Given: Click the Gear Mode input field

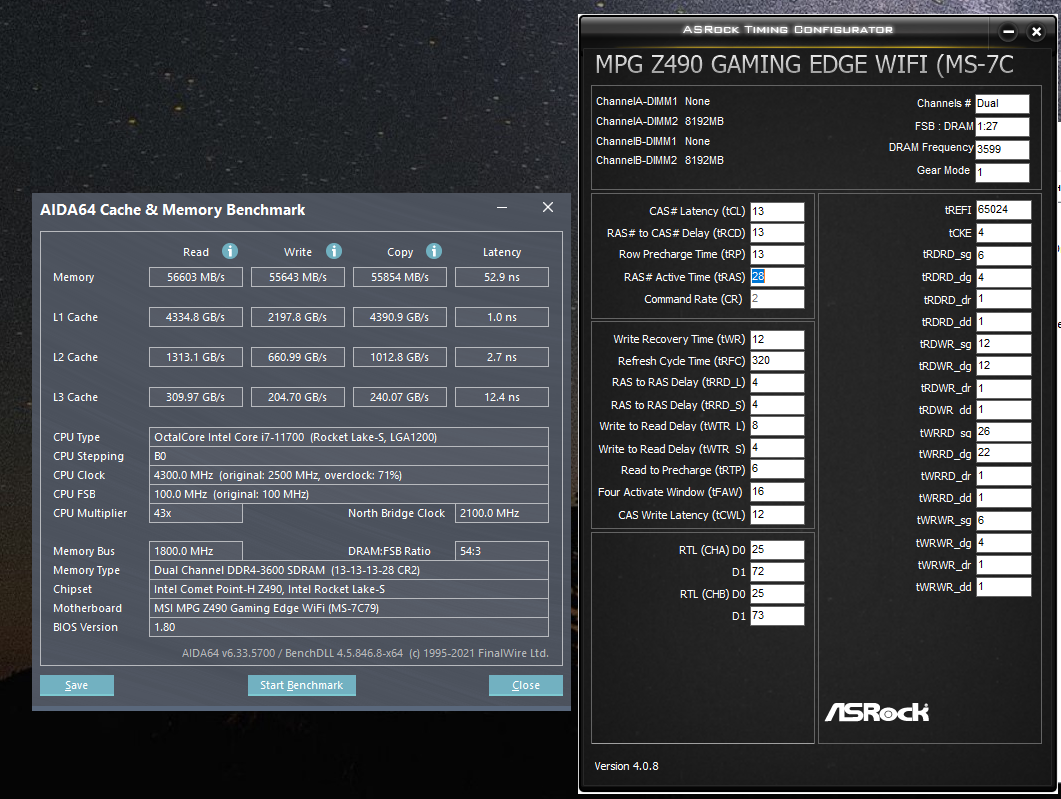Looking at the screenshot, I should [x=1002, y=172].
